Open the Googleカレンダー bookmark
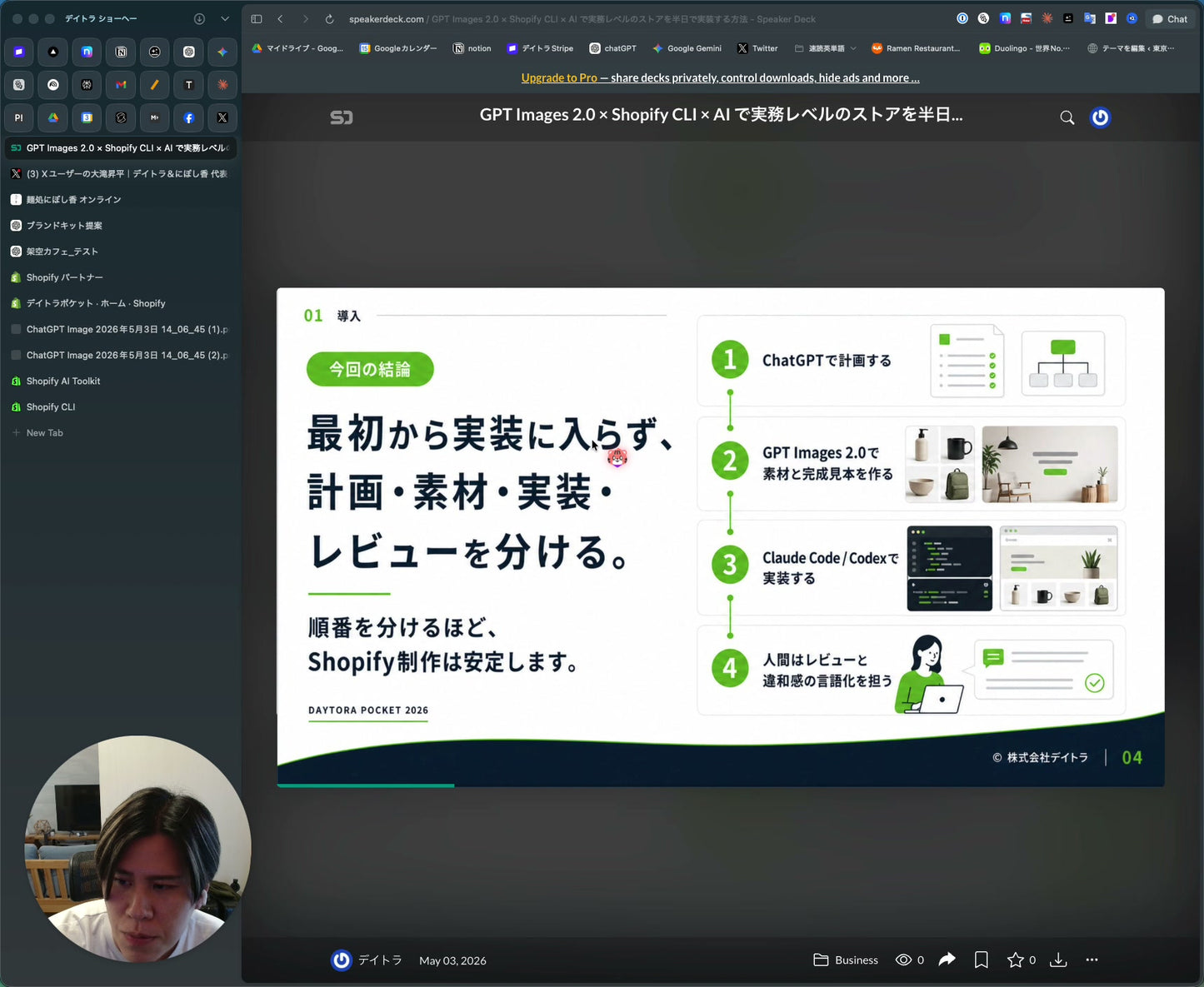 [x=398, y=48]
